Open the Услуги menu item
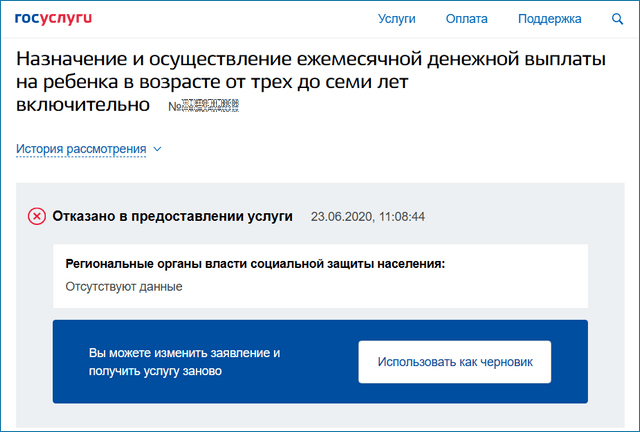Image resolution: width=640 pixels, height=432 pixels. click(x=396, y=19)
